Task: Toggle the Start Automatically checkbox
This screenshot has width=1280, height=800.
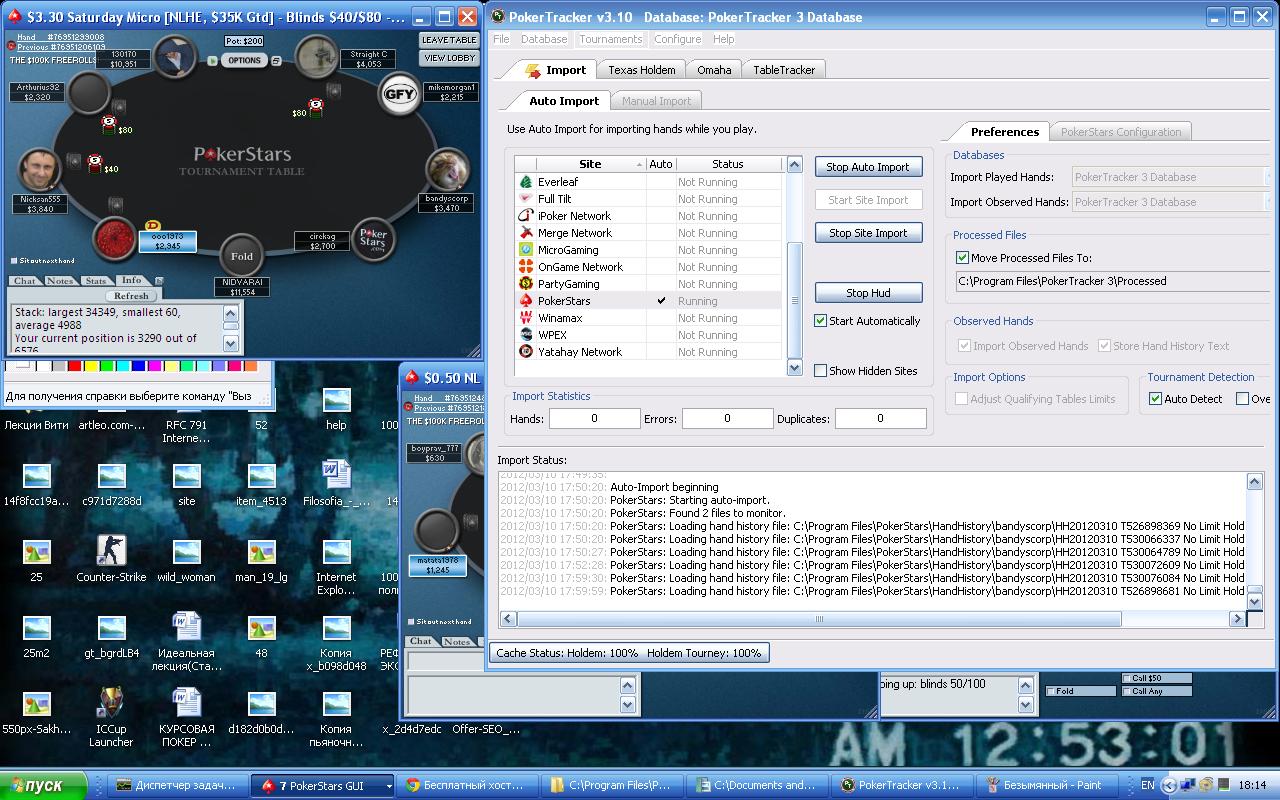Action: tap(821, 321)
